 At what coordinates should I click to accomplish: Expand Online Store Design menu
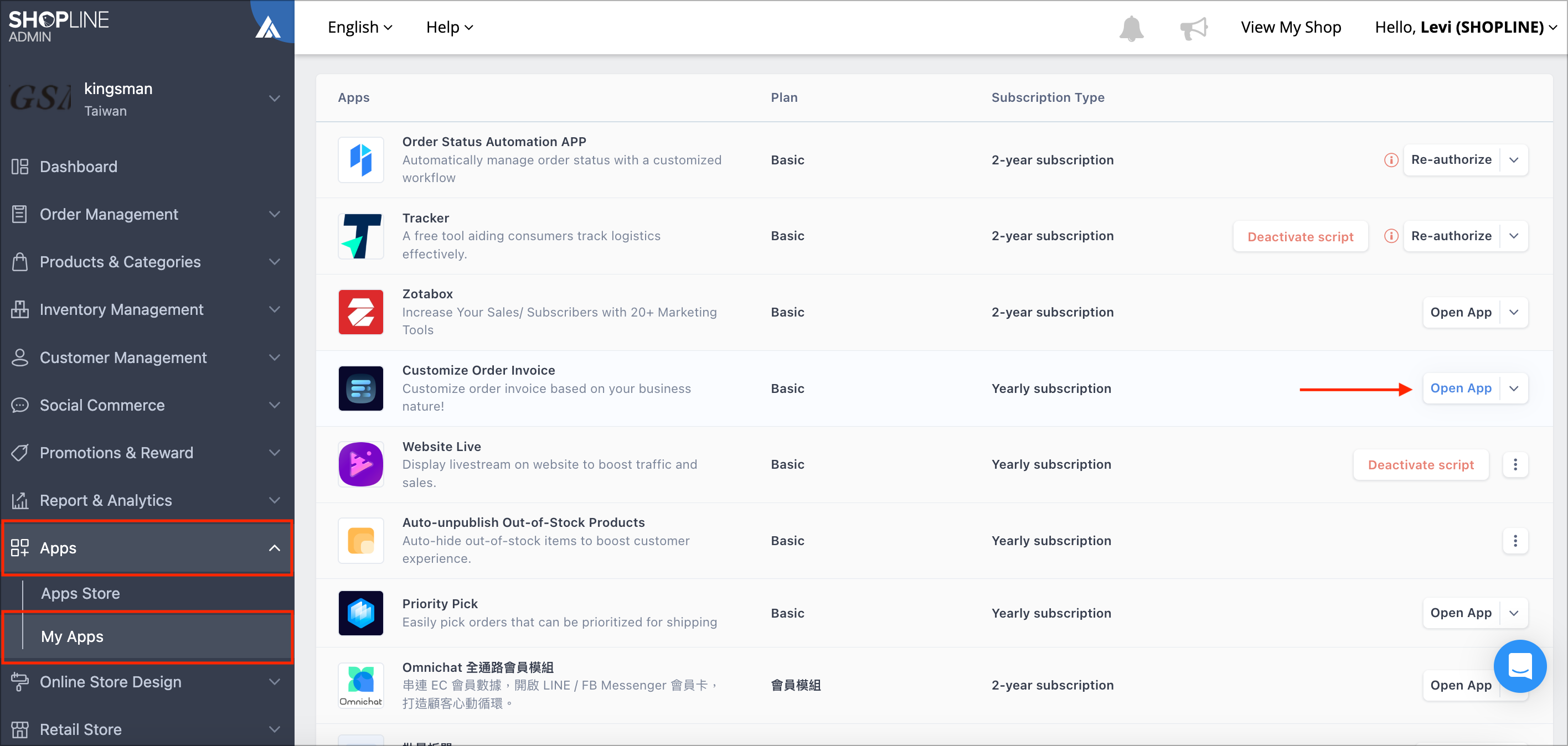pos(146,682)
